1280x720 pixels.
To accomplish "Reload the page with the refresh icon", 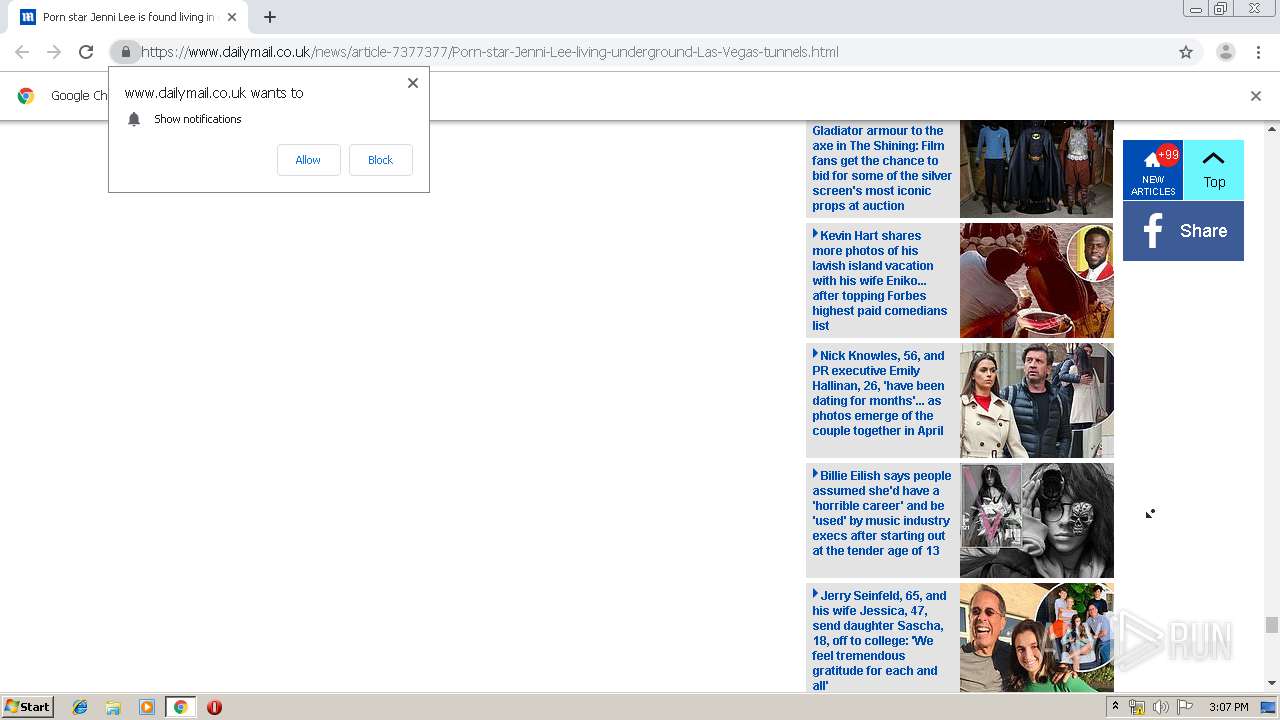I will 86,52.
